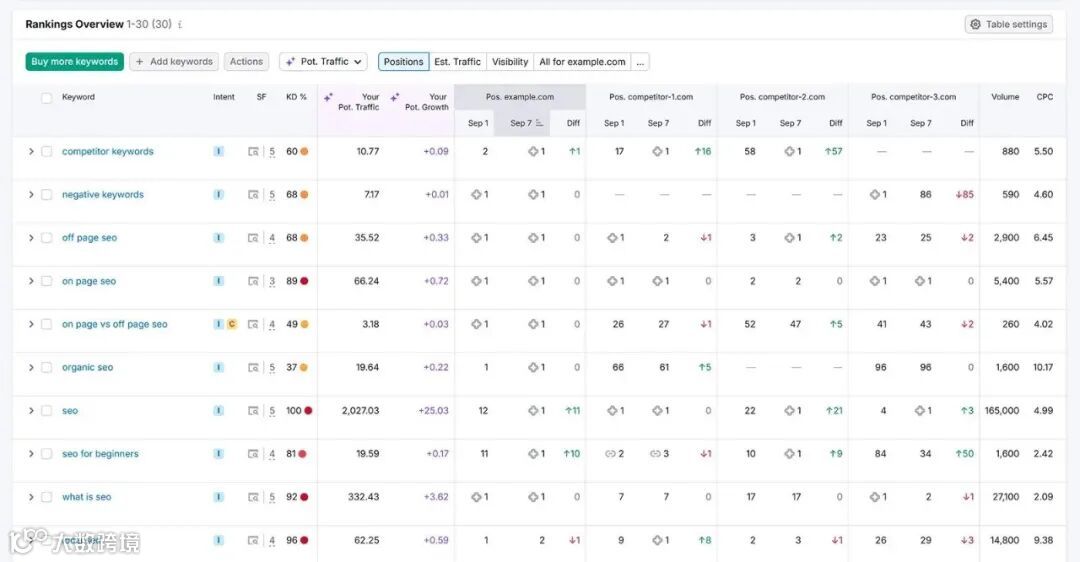1080x562 pixels.
Task: Click sparkle icon beside Your Pot. Growth header
Action: click(395, 98)
